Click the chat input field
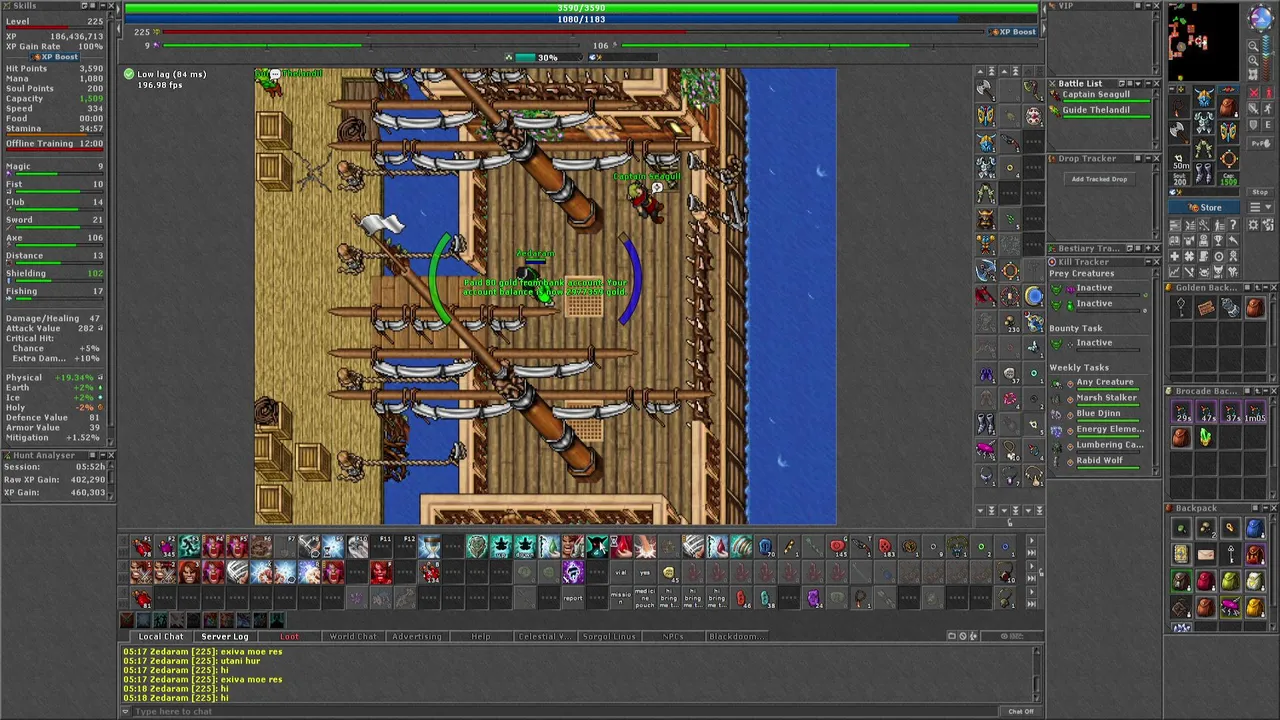 point(565,711)
